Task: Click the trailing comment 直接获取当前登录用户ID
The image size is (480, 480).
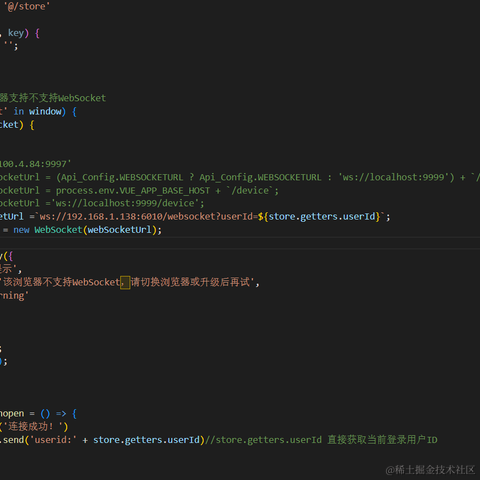Action: click(x=382, y=440)
